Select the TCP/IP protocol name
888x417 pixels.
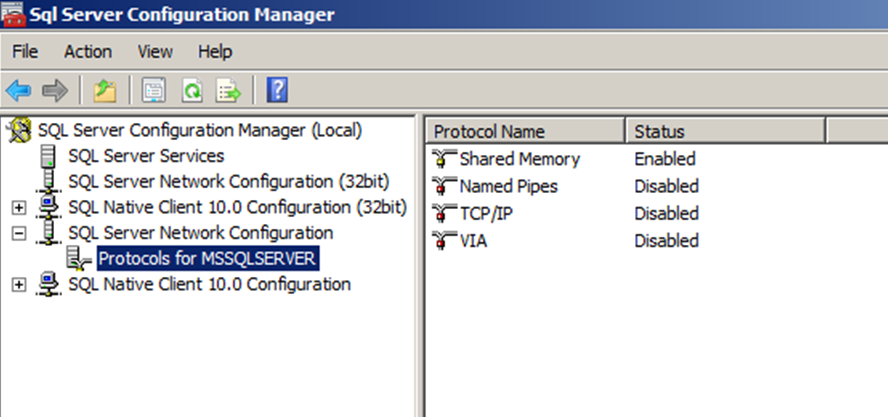tap(486, 214)
